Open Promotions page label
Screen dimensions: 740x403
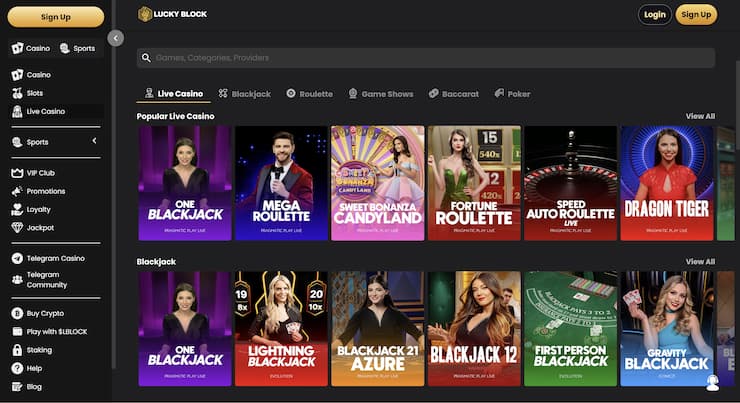46,191
